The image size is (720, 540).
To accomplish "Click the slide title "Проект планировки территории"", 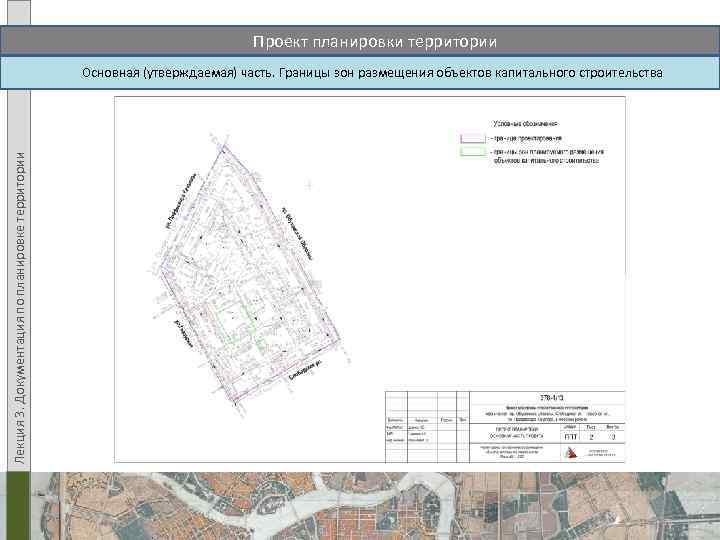I will (x=375, y=42).
